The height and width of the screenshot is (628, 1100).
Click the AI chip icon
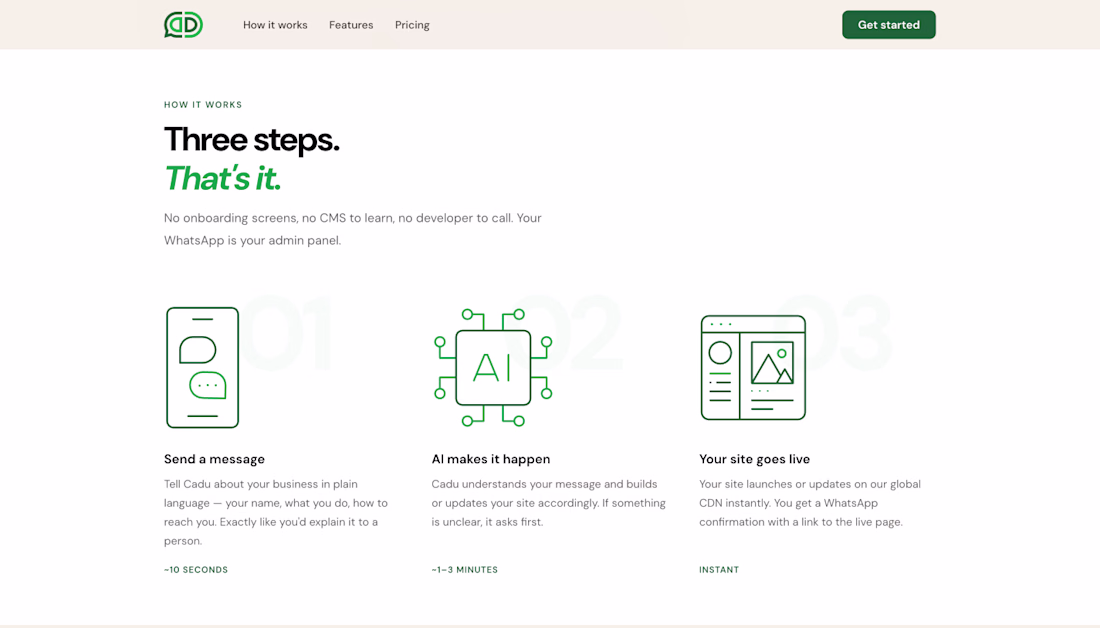(493, 367)
